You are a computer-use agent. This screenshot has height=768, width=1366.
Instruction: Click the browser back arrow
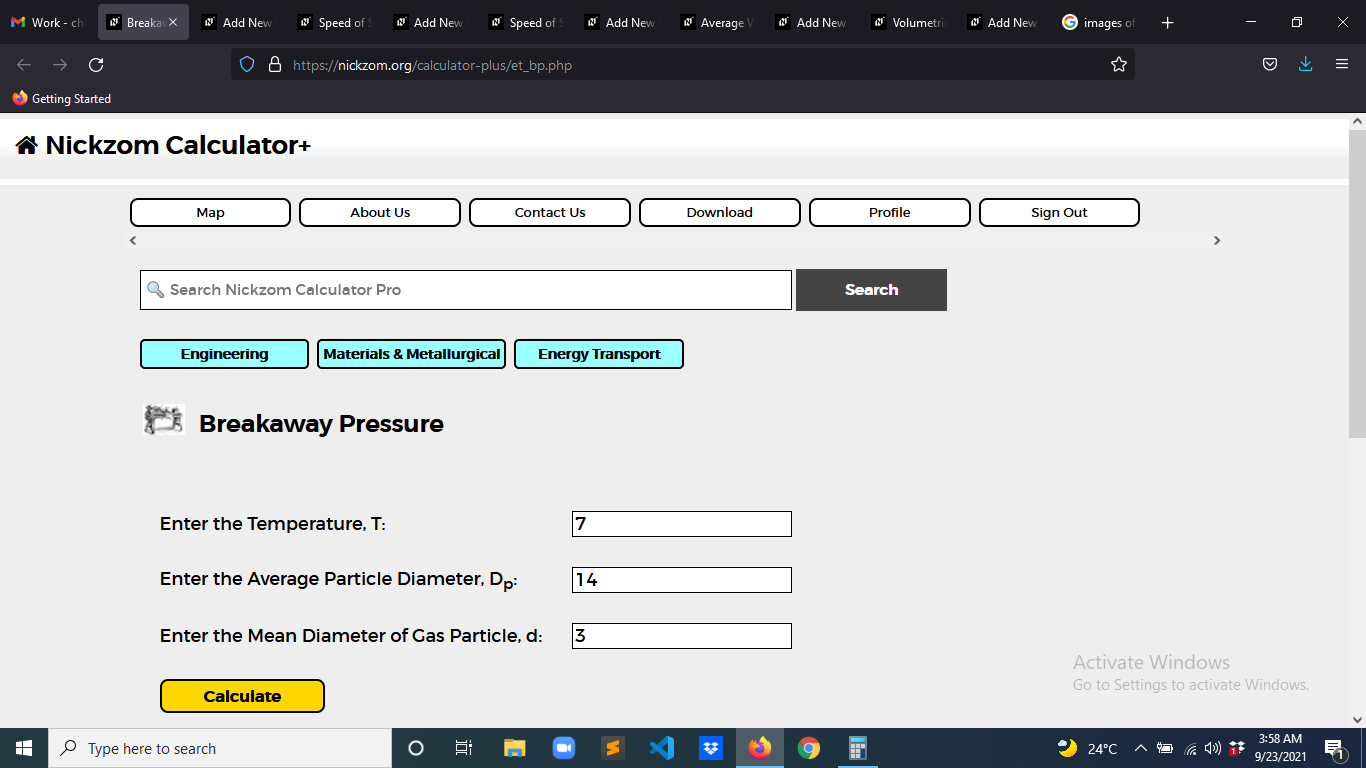24,65
